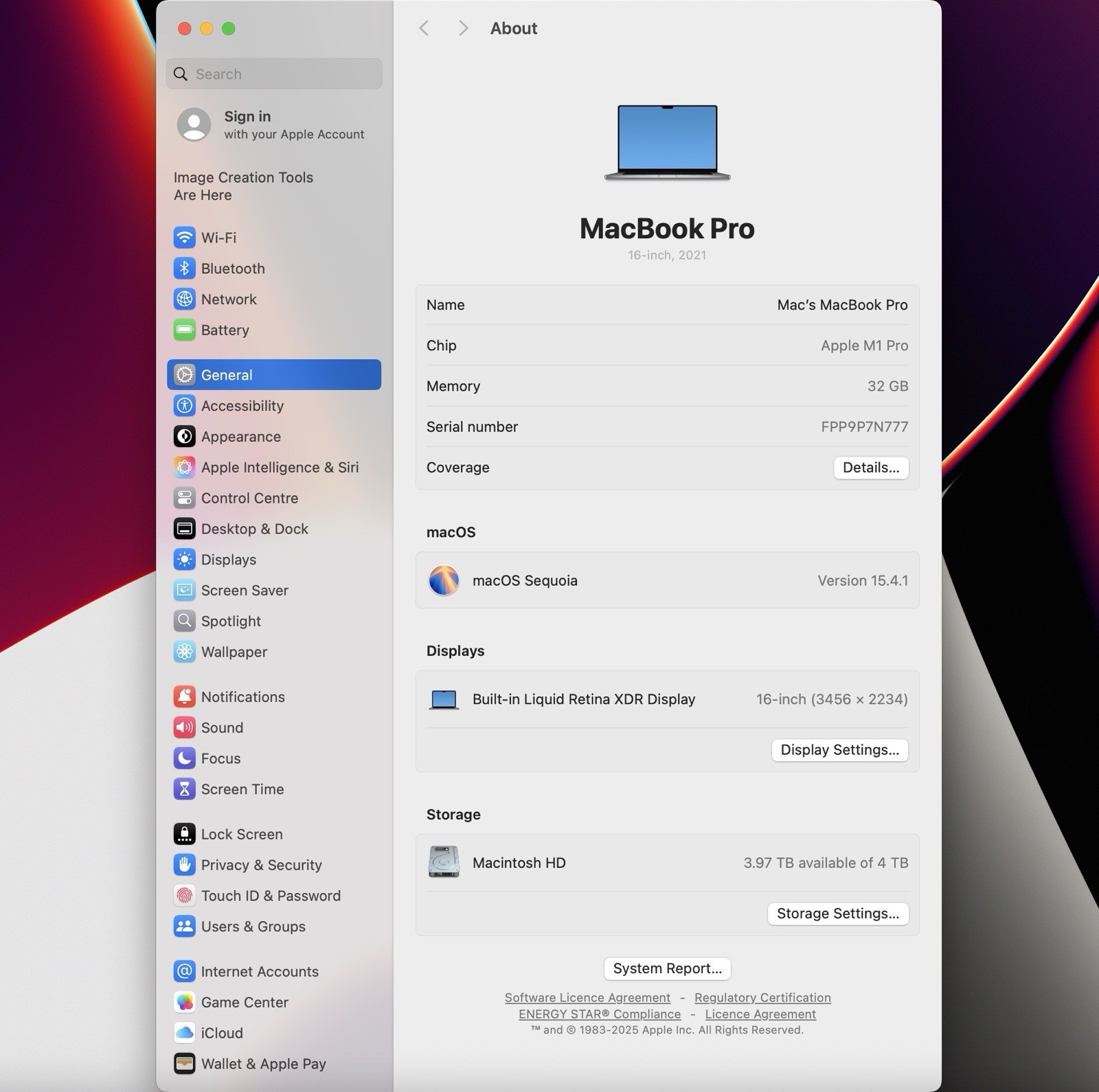Open Software Licence Agreement link

[x=587, y=998]
